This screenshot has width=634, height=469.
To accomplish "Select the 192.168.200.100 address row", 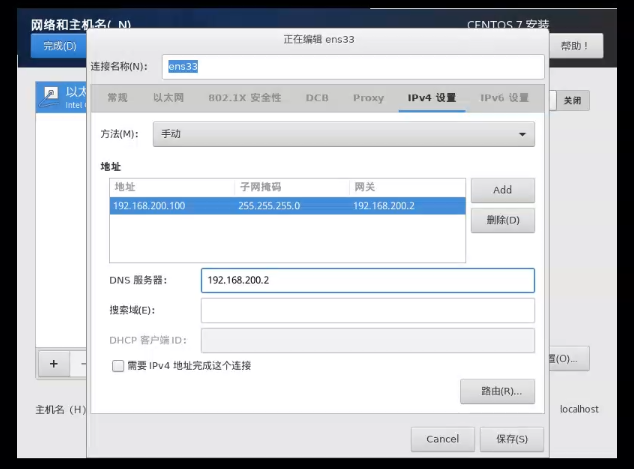I will [286, 206].
